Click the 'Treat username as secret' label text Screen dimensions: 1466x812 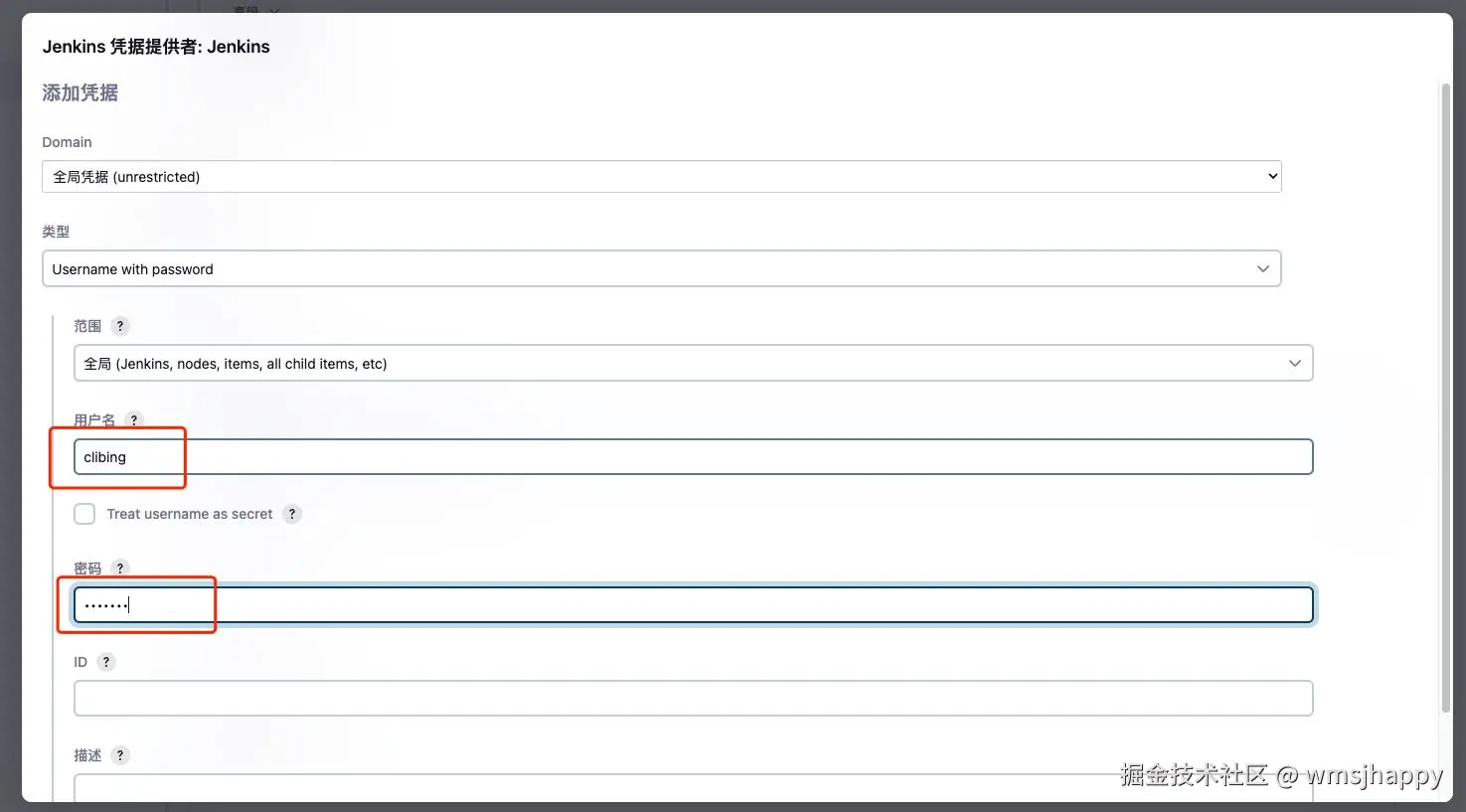189,514
